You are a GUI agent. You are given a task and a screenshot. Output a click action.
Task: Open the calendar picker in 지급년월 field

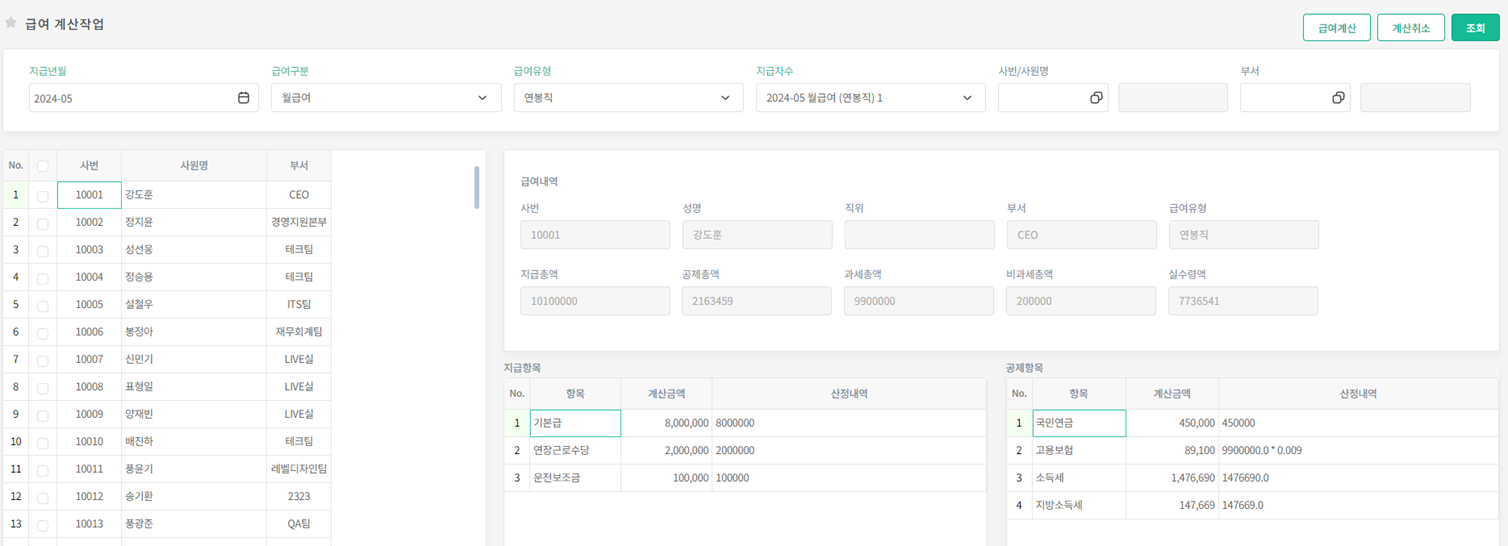pyautogui.click(x=243, y=98)
